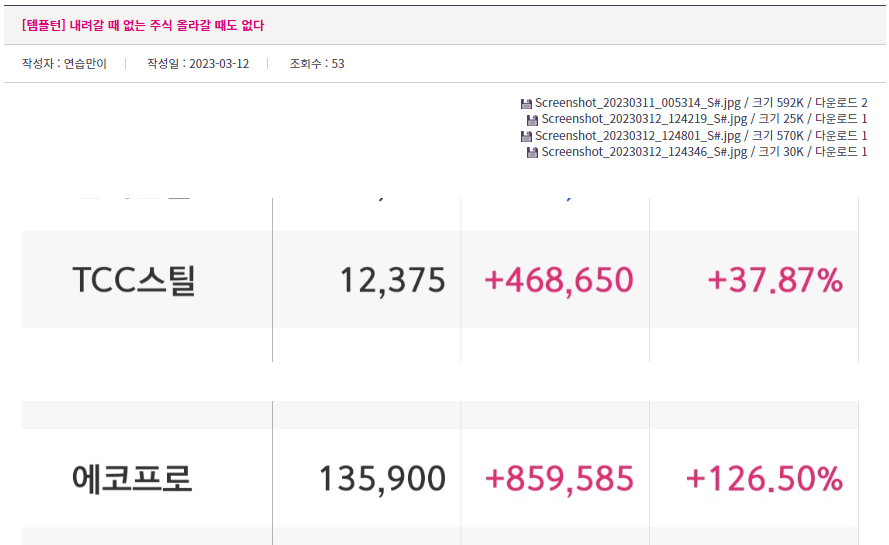Click the author name 연습만이
This screenshot has width=889, height=545.
pyautogui.click(x=85, y=64)
